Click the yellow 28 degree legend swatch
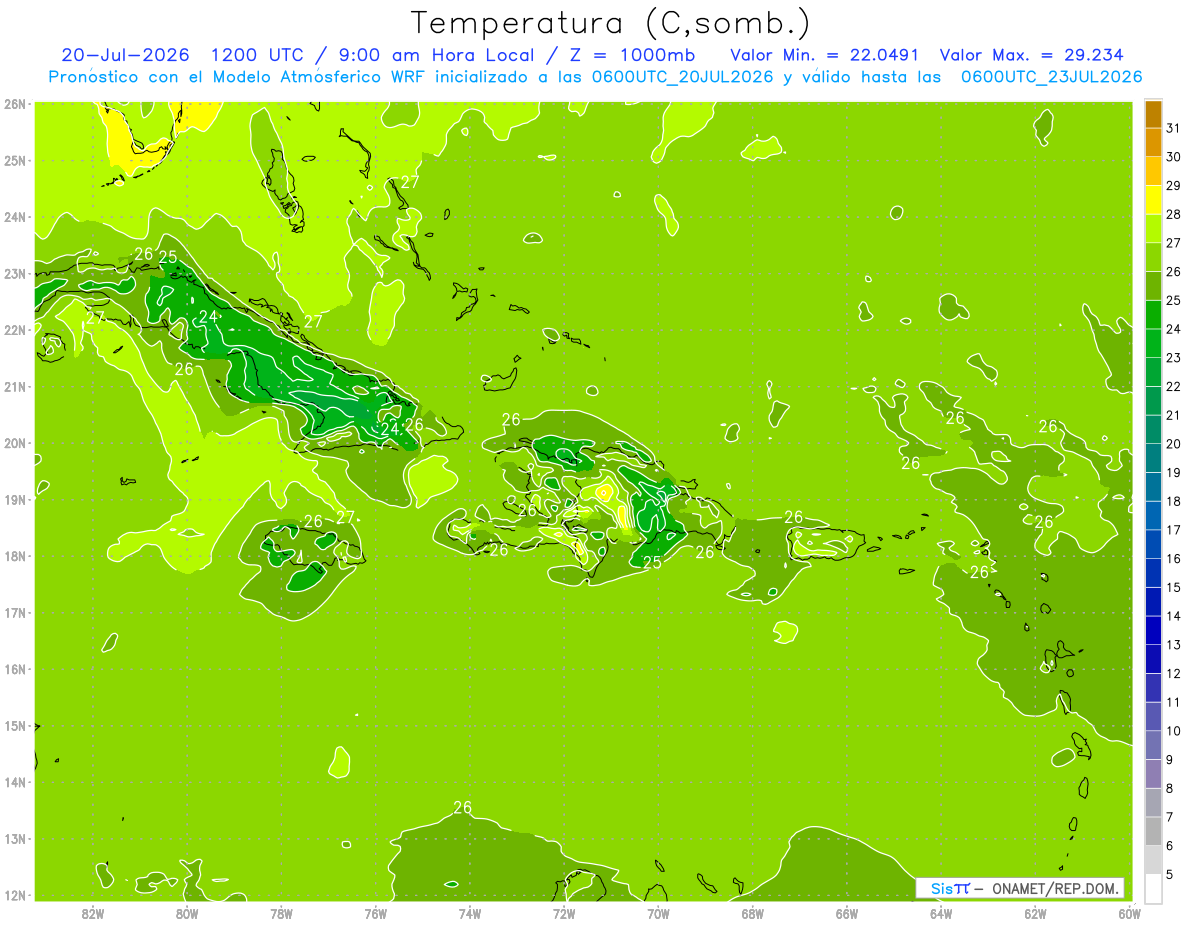This screenshot has width=1200, height=927. 1153,200
